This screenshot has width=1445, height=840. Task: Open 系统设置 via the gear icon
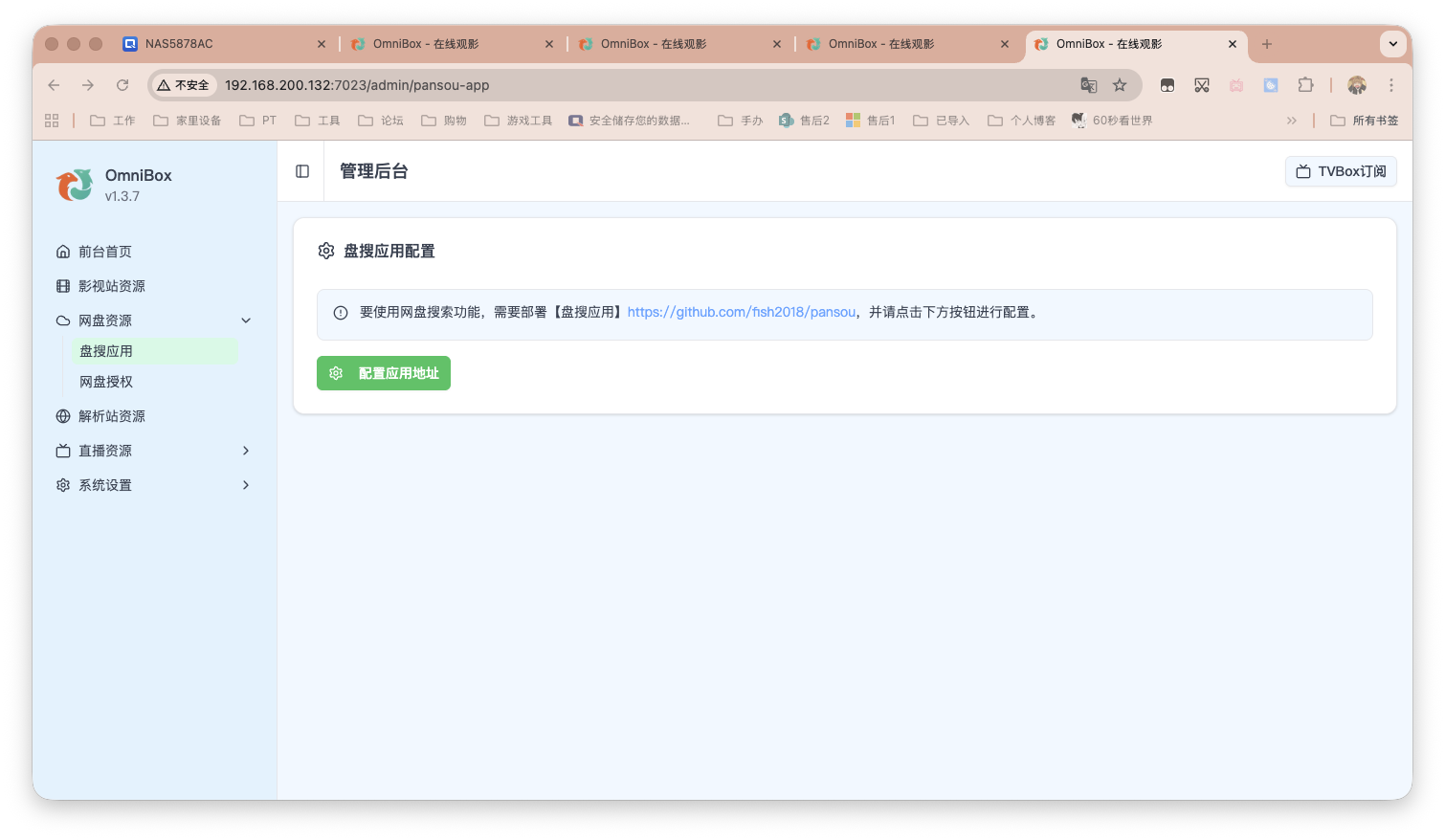(x=63, y=484)
